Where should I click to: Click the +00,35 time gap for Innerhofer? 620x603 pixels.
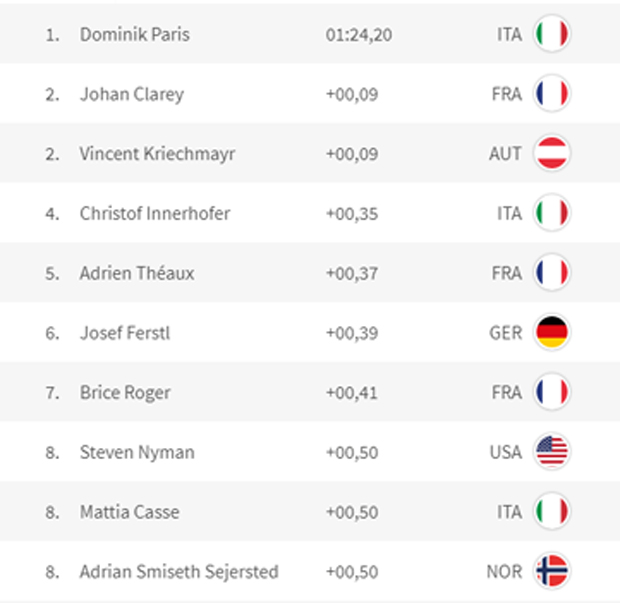coord(352,214)
